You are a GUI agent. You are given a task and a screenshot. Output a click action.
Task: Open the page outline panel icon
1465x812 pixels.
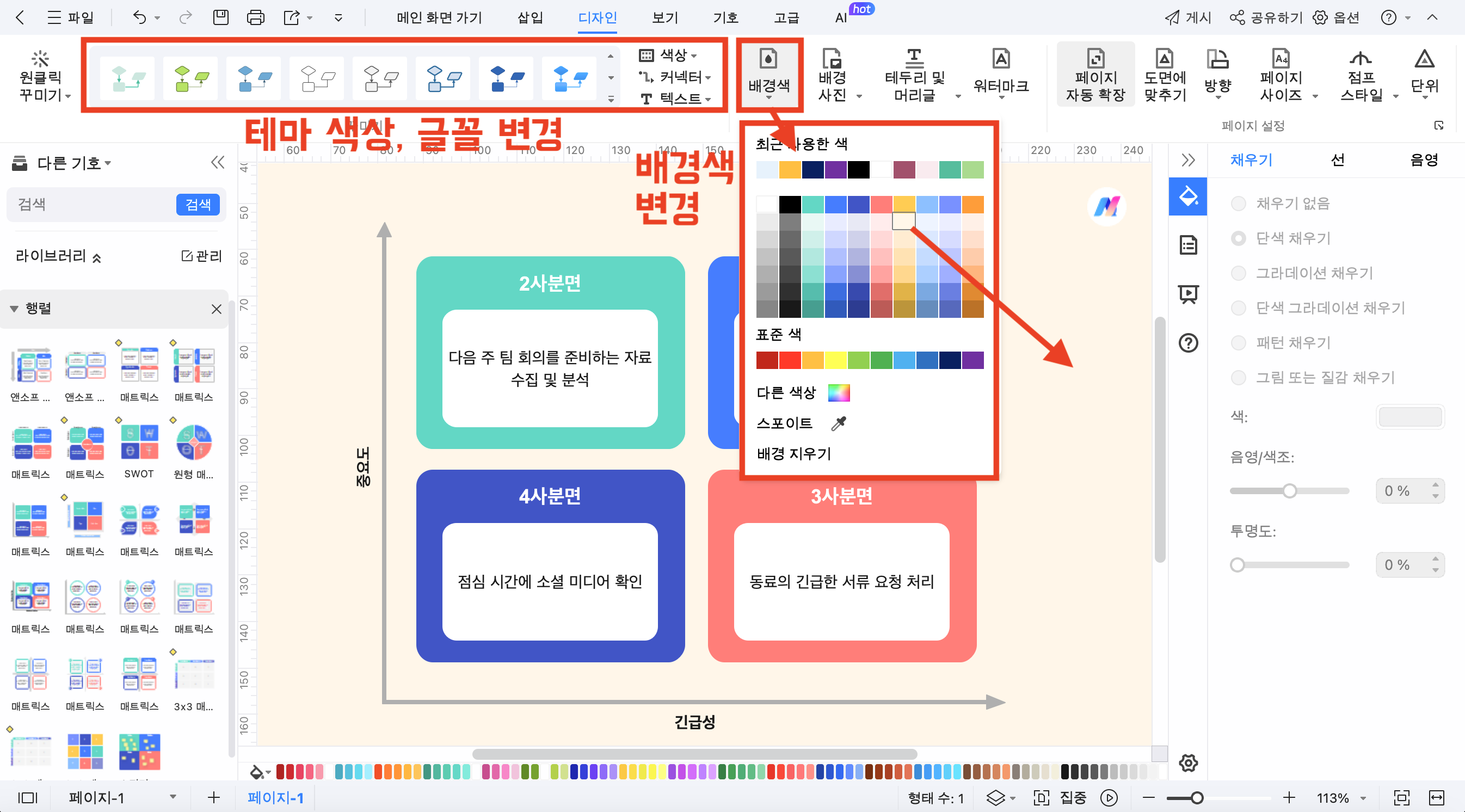click(x=1188, y=245)
